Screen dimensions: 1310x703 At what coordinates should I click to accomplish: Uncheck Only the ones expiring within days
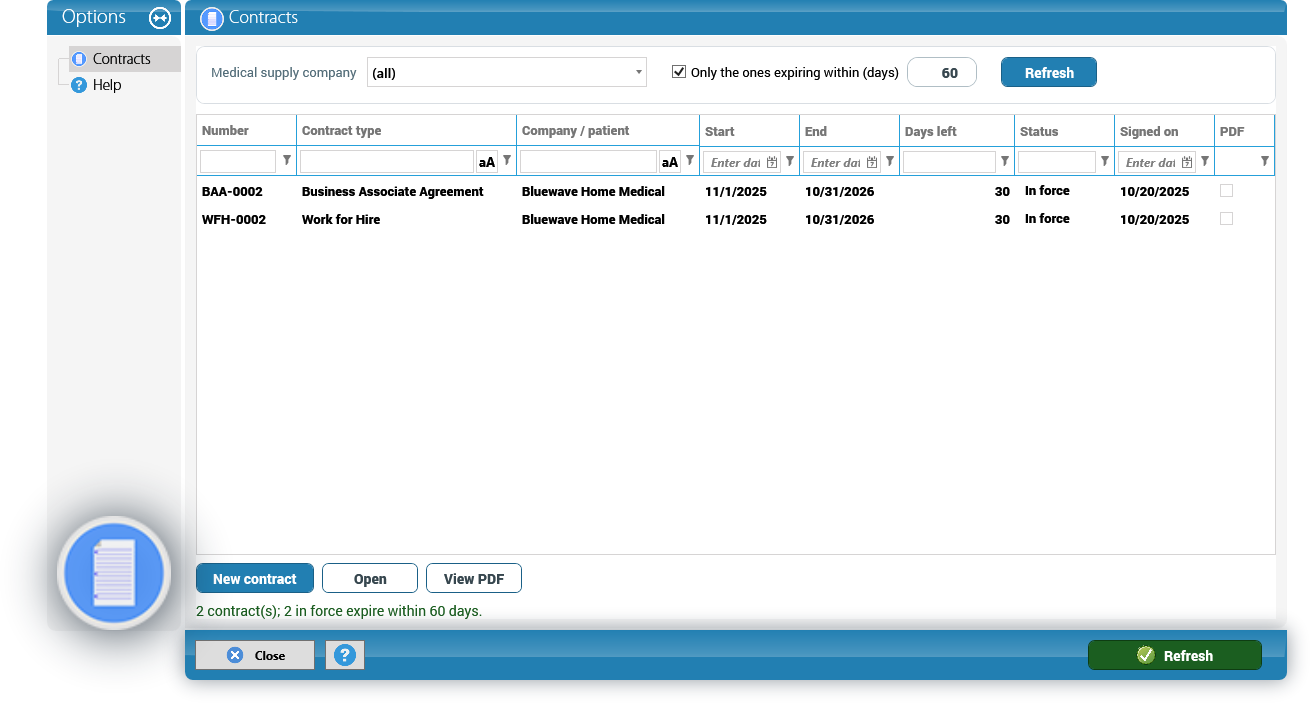click(x=679, y=72)
